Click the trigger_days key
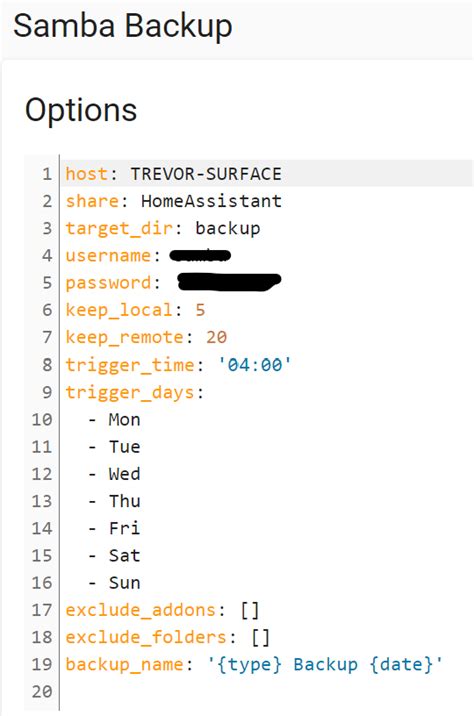 tap(130, 393)
